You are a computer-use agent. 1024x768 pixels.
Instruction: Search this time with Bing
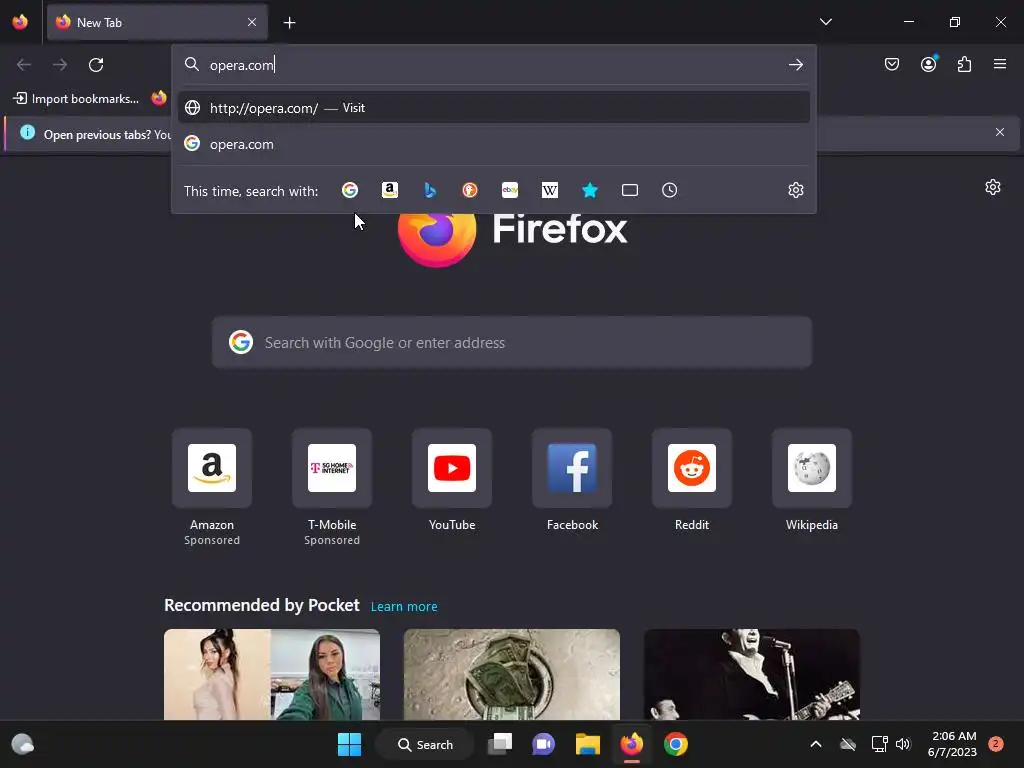[430, 190]
